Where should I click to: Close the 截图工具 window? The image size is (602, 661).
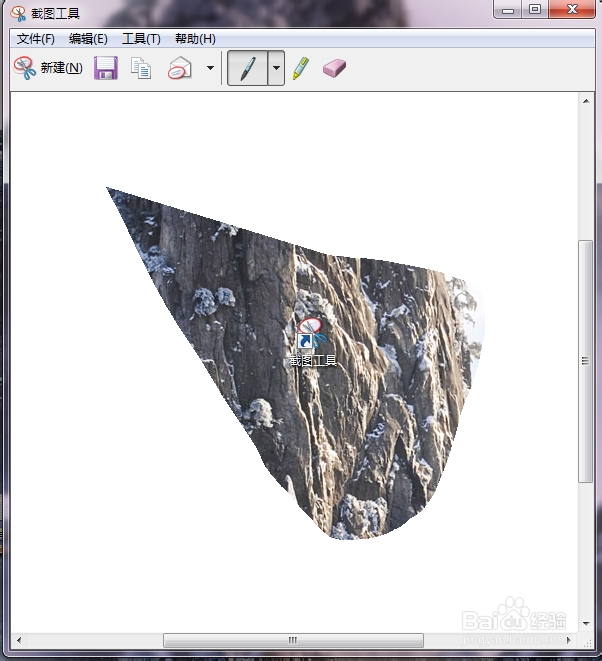(572, 9)
